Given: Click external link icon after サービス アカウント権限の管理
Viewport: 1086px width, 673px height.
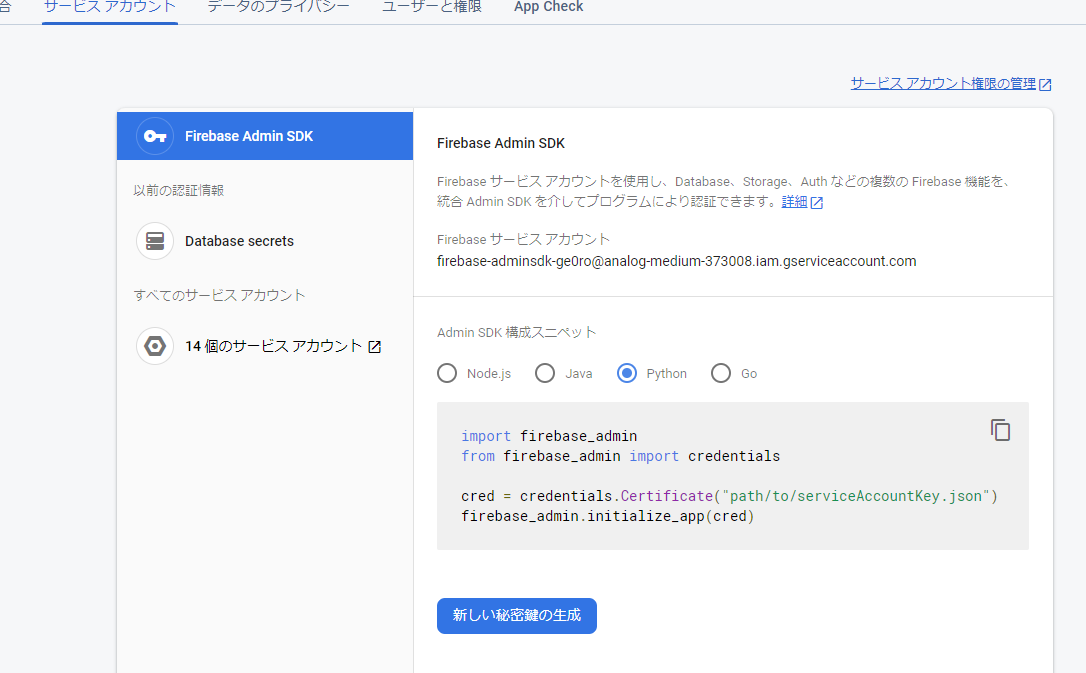Looking at the screenshot, I should 1045,84.
